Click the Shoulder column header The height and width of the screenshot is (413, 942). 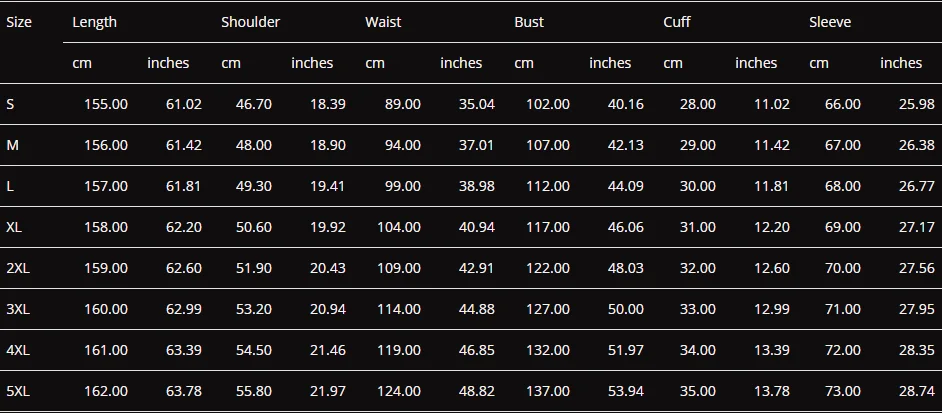[x=251, y=22]
